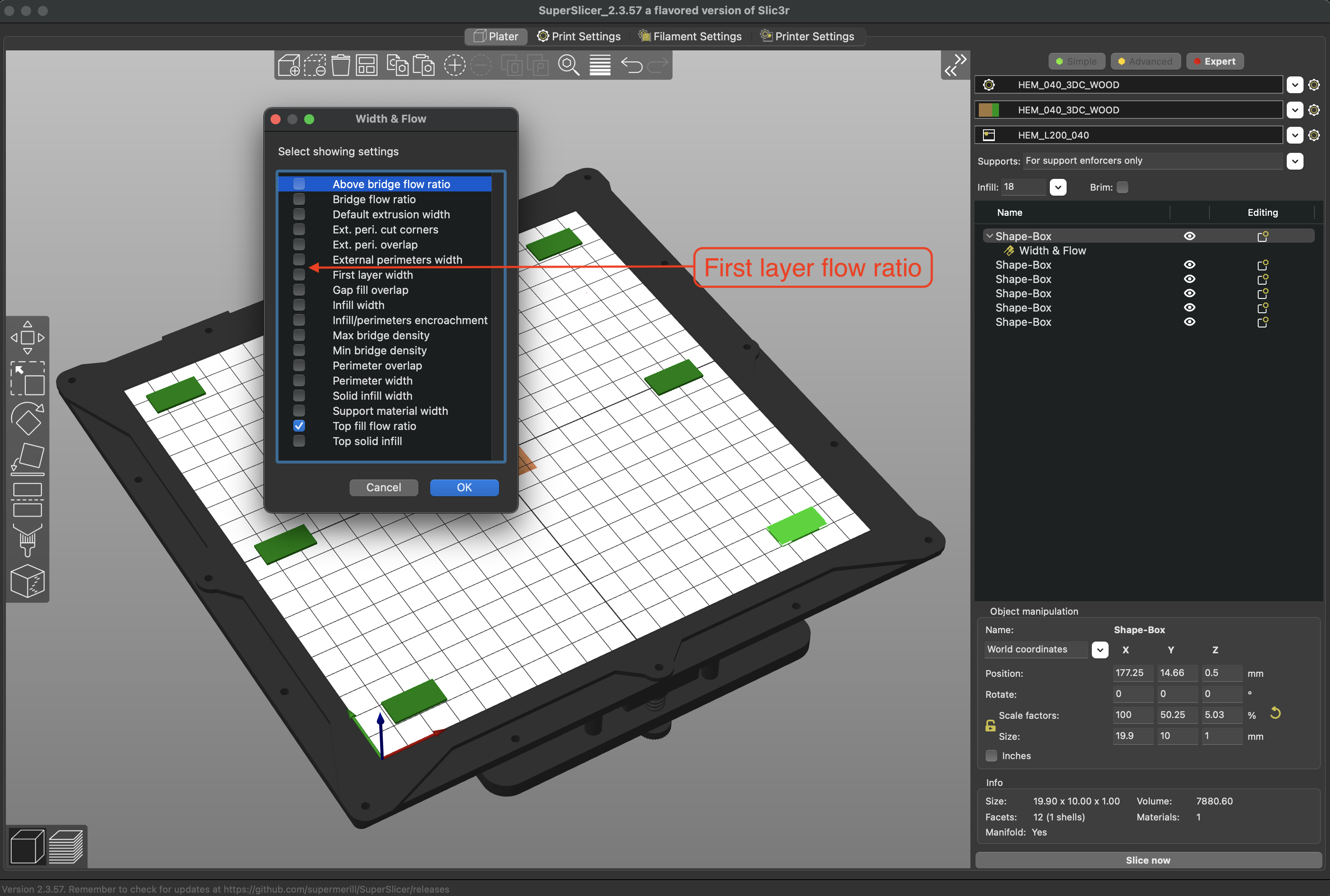Click the Copy toolbar icon
The image size is (1330, 896).
[397, 65]
